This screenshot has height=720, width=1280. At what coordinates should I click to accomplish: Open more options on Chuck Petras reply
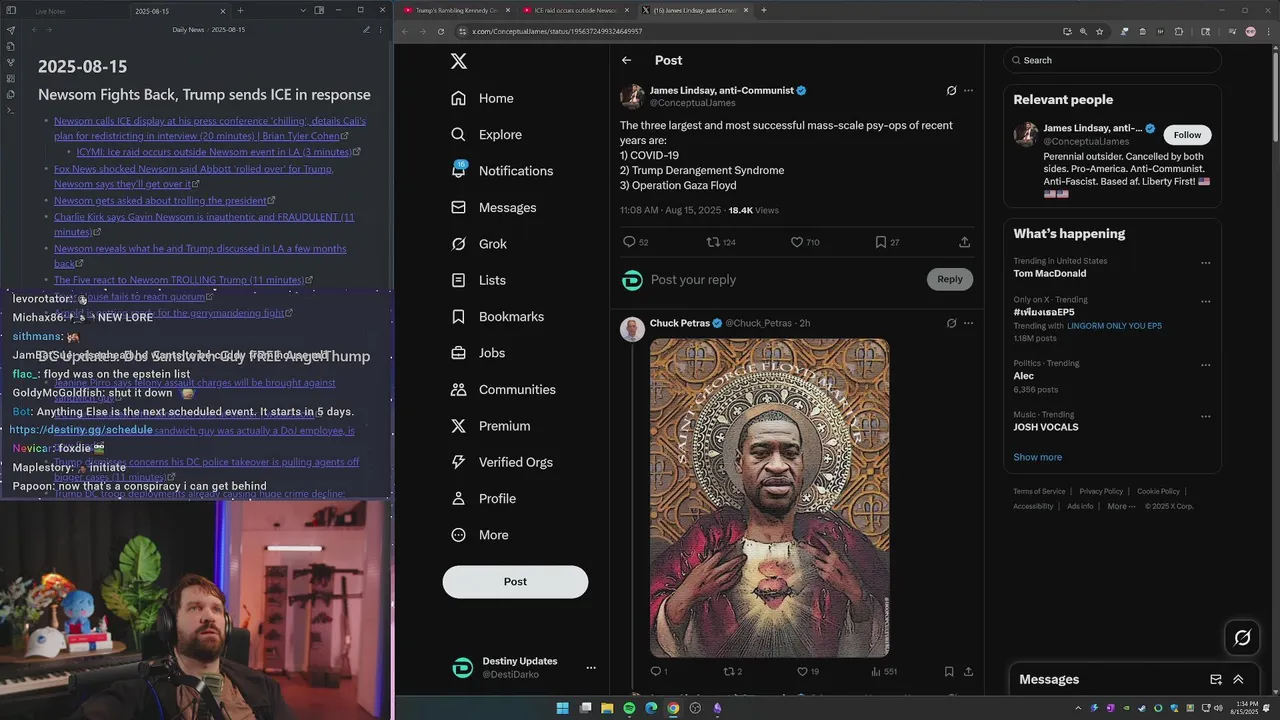968,323
